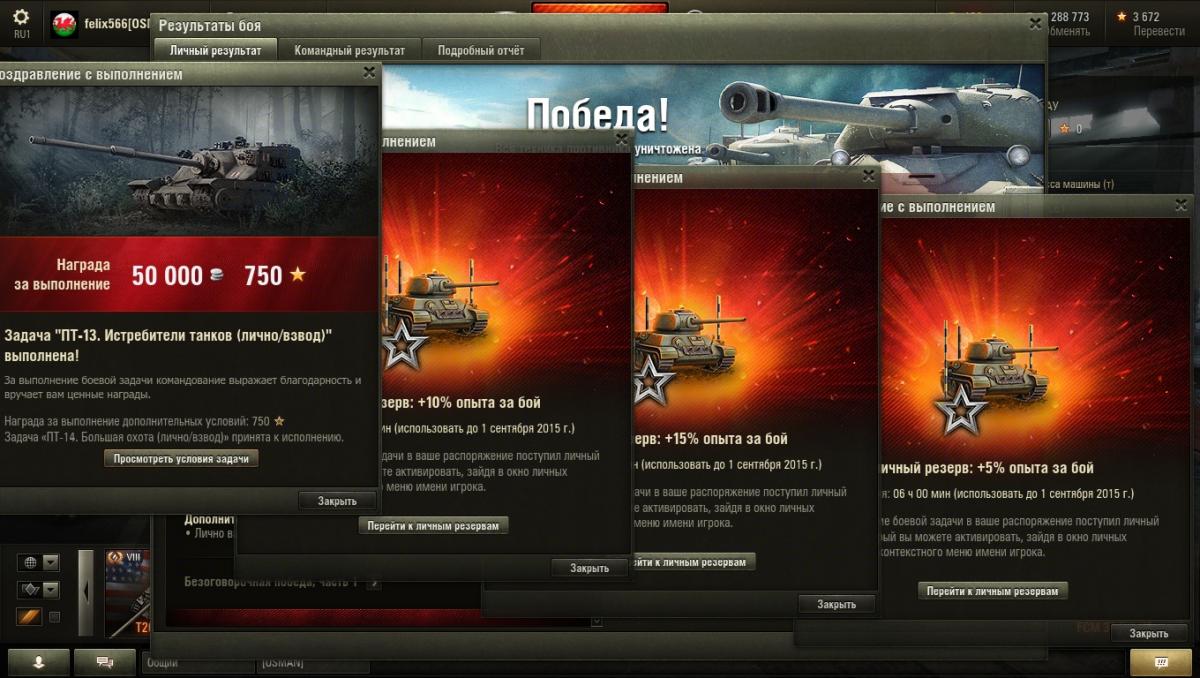
Task: Open the contacts list button
Action: tap(39, 662)
